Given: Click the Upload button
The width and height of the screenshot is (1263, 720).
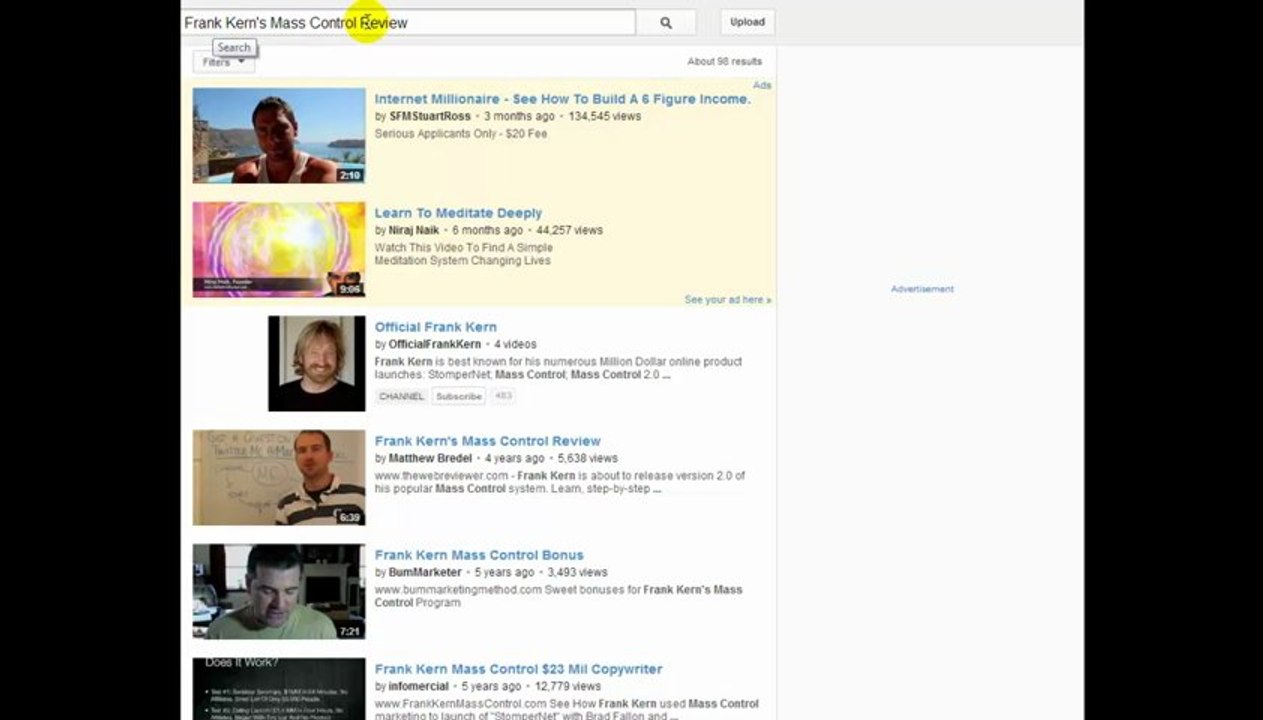Looking at the screenshot, I should pos(747,22).
